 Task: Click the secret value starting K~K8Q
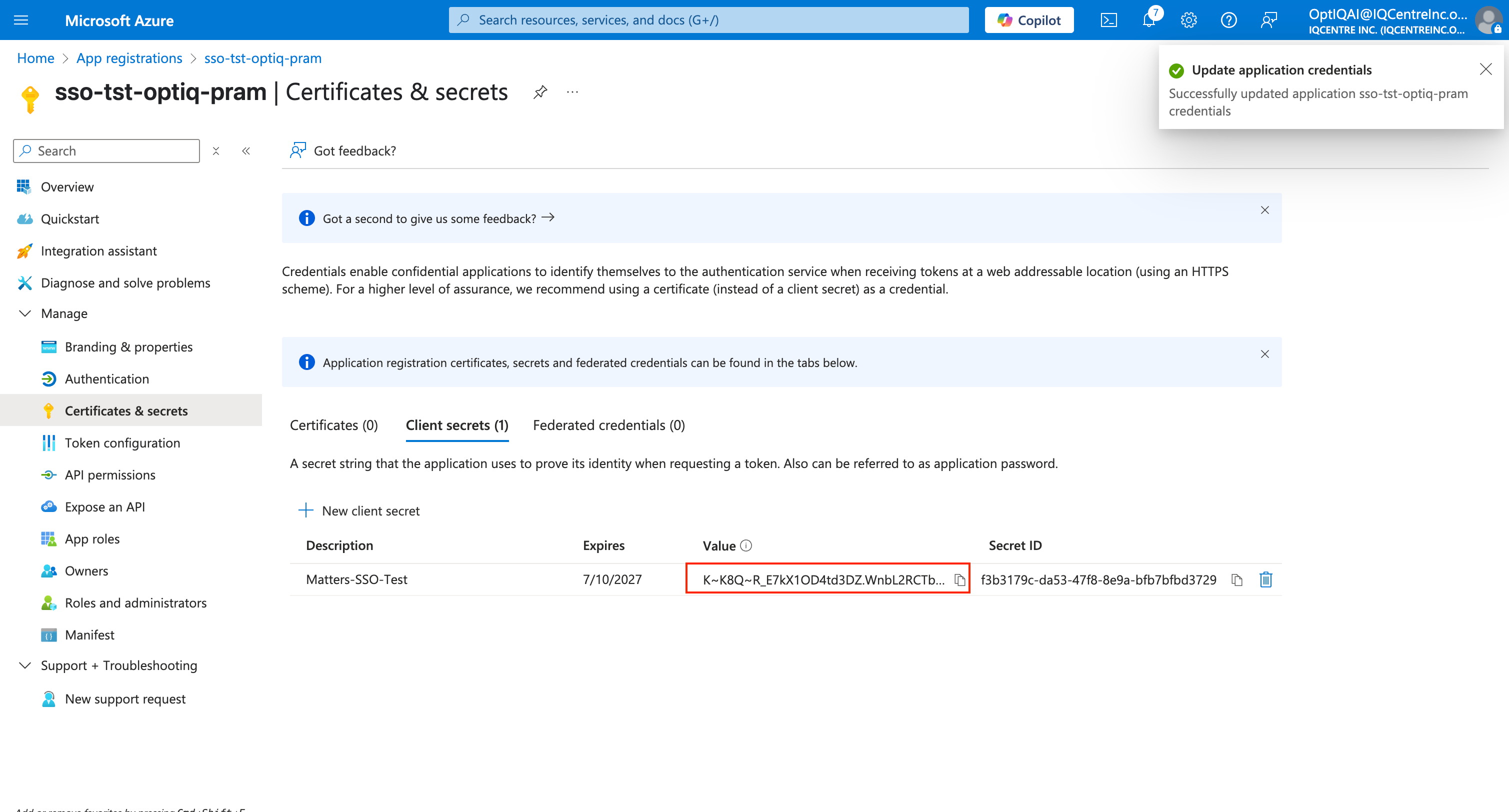[823, 579]
